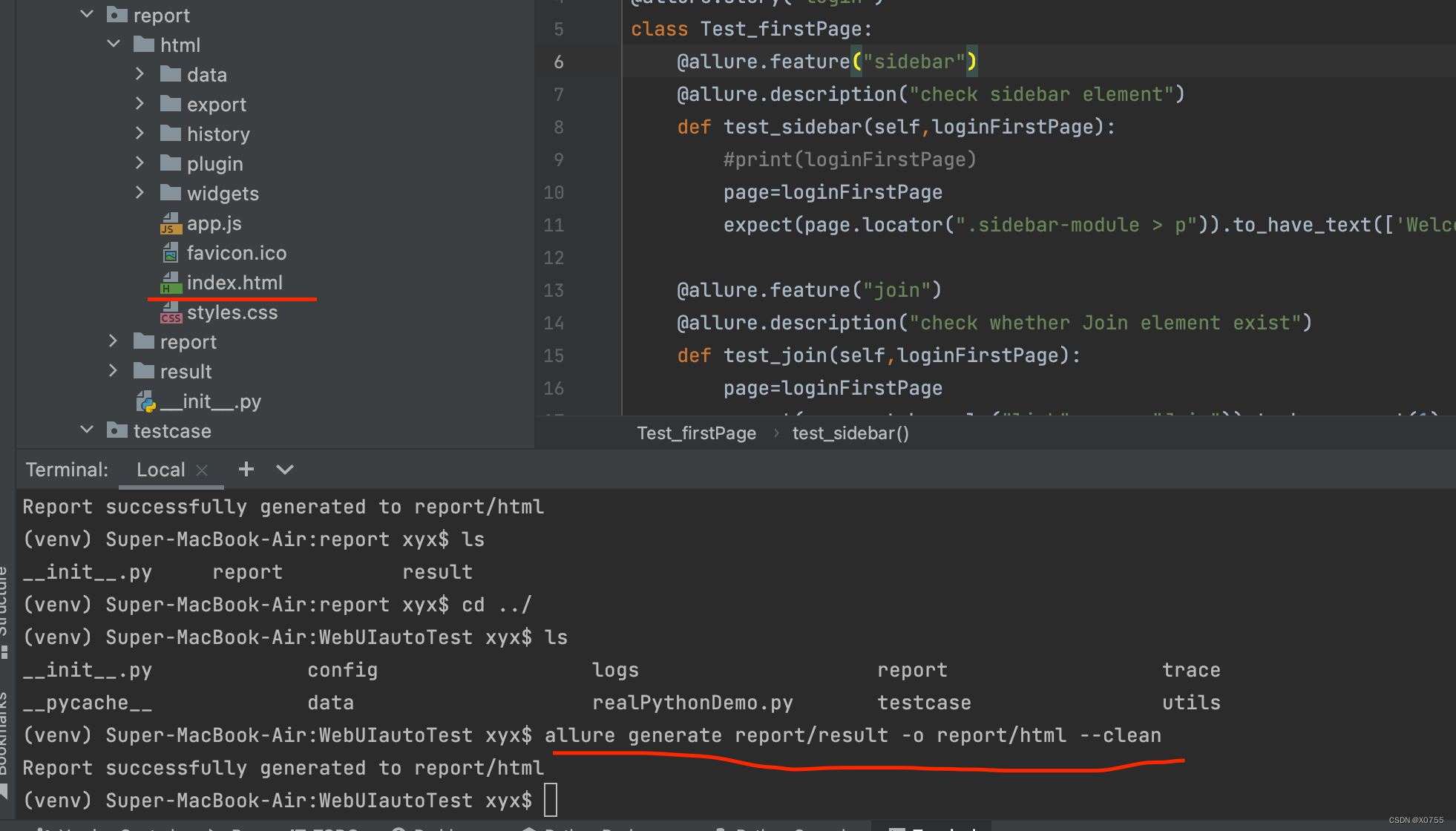Switch to the Local terminal tab
The height and width of the screenshot is (831, 1456).
pyautogui.click(x=160, y=470)
